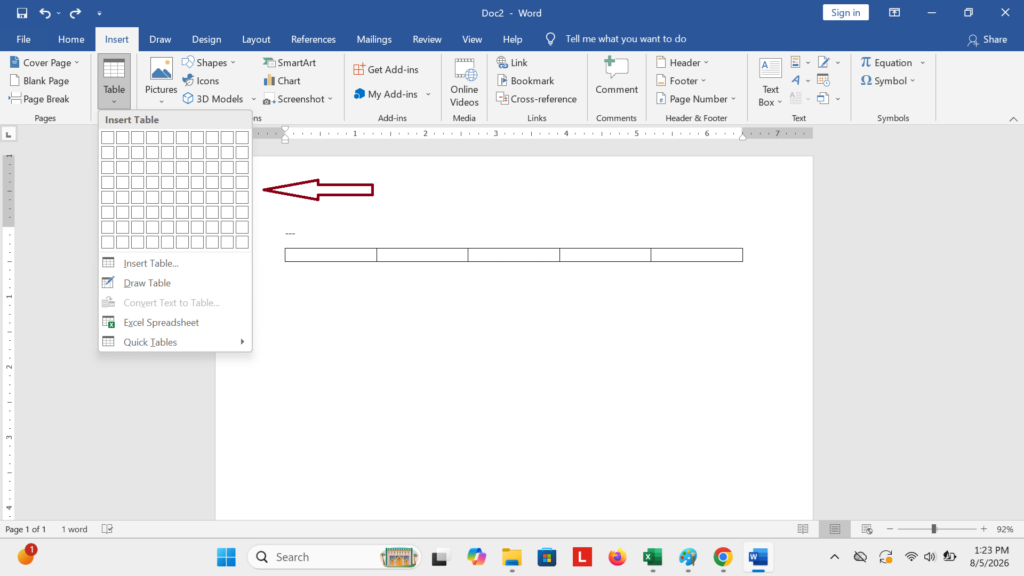Choose Insert Table... menu entry

(175, 263)
